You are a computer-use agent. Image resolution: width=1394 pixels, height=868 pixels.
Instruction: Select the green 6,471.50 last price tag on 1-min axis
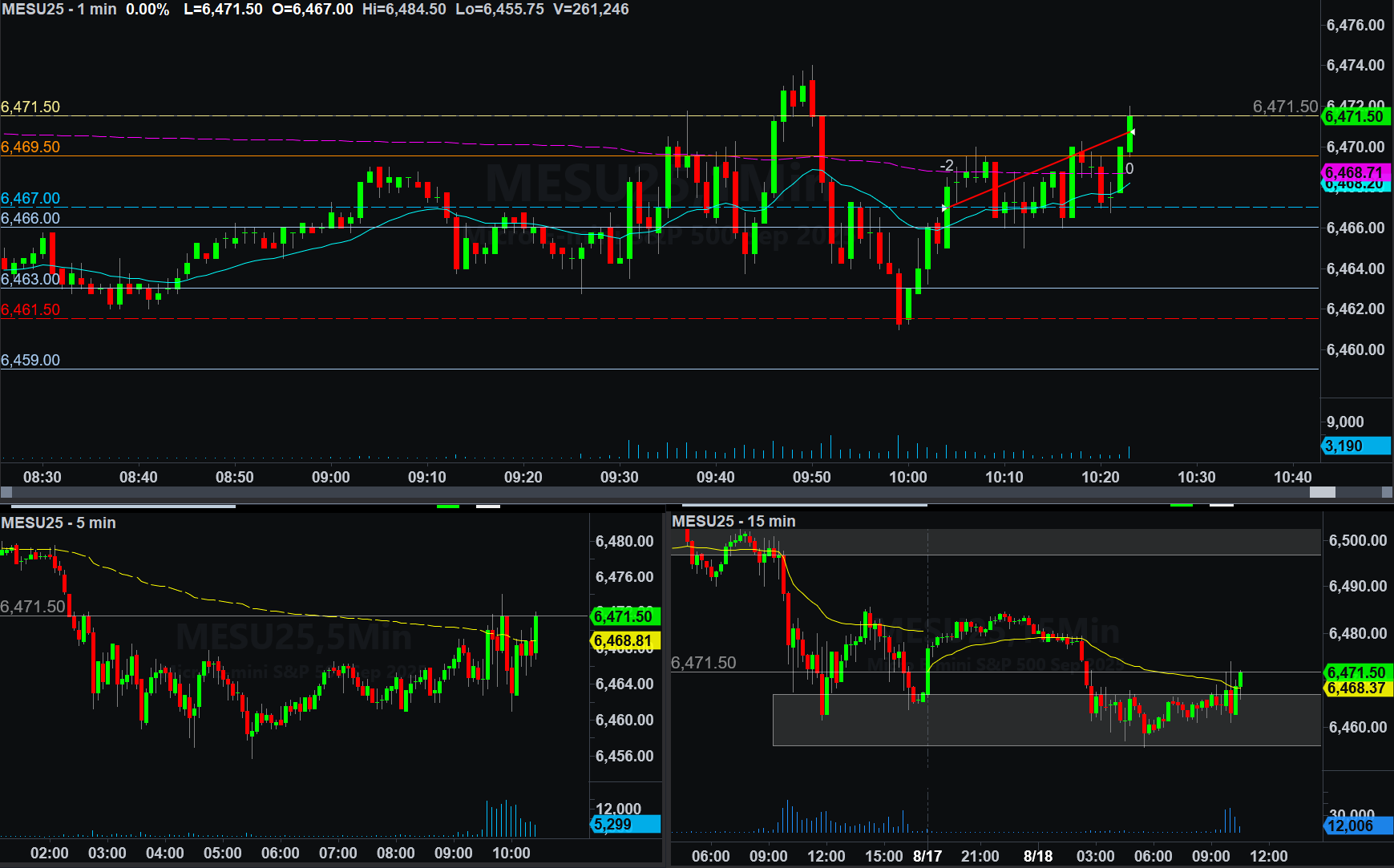point(1355,117)
